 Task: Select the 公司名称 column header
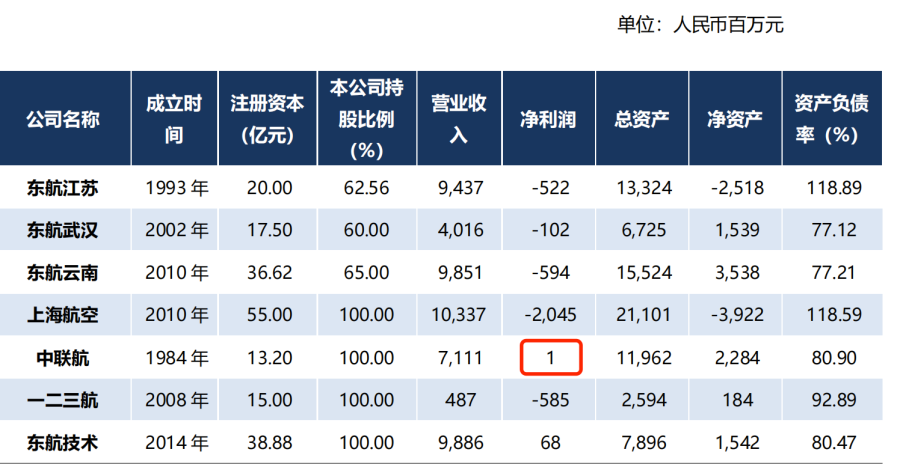[63, 120]
